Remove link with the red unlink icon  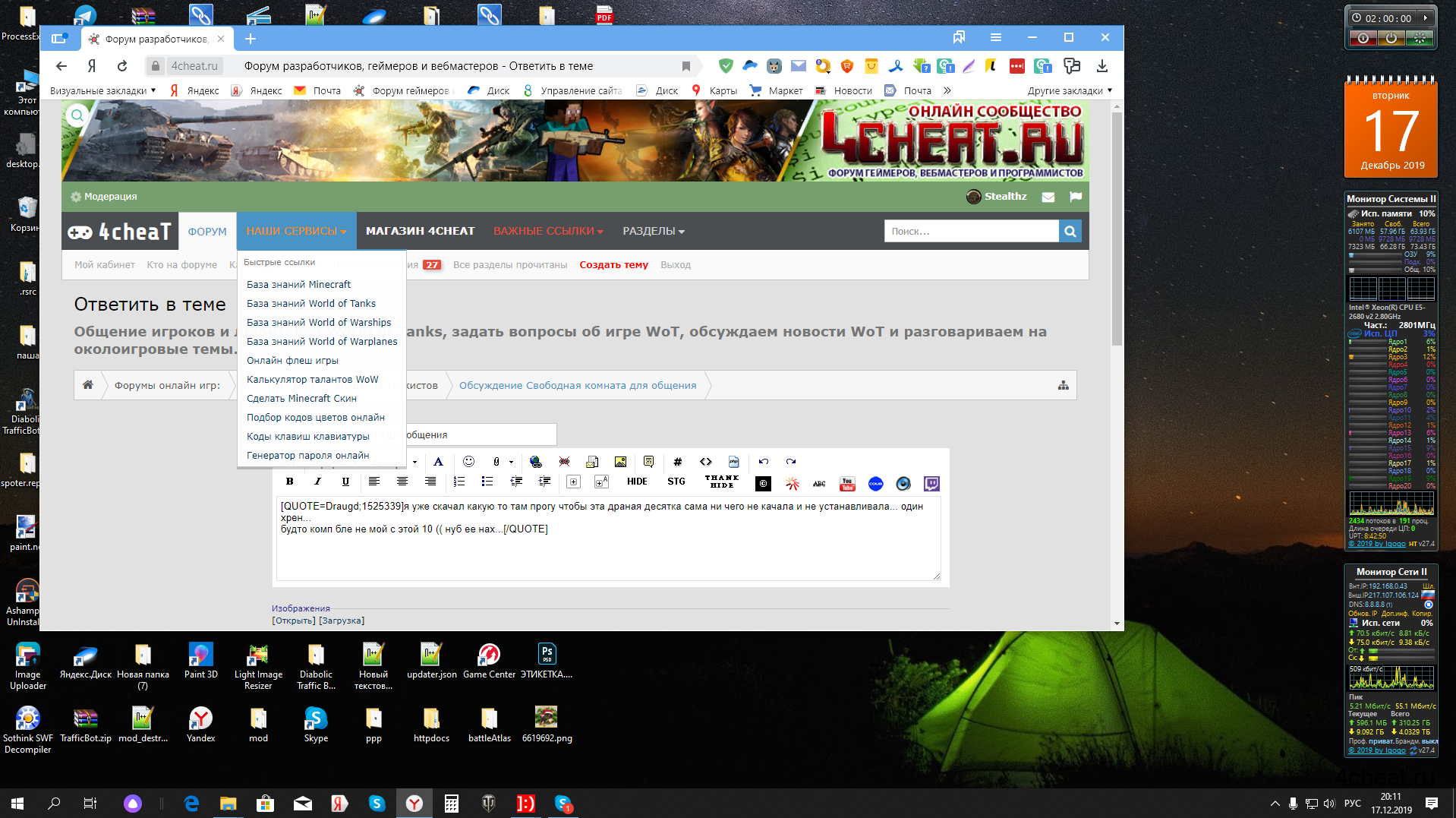(x=564, y=462)
